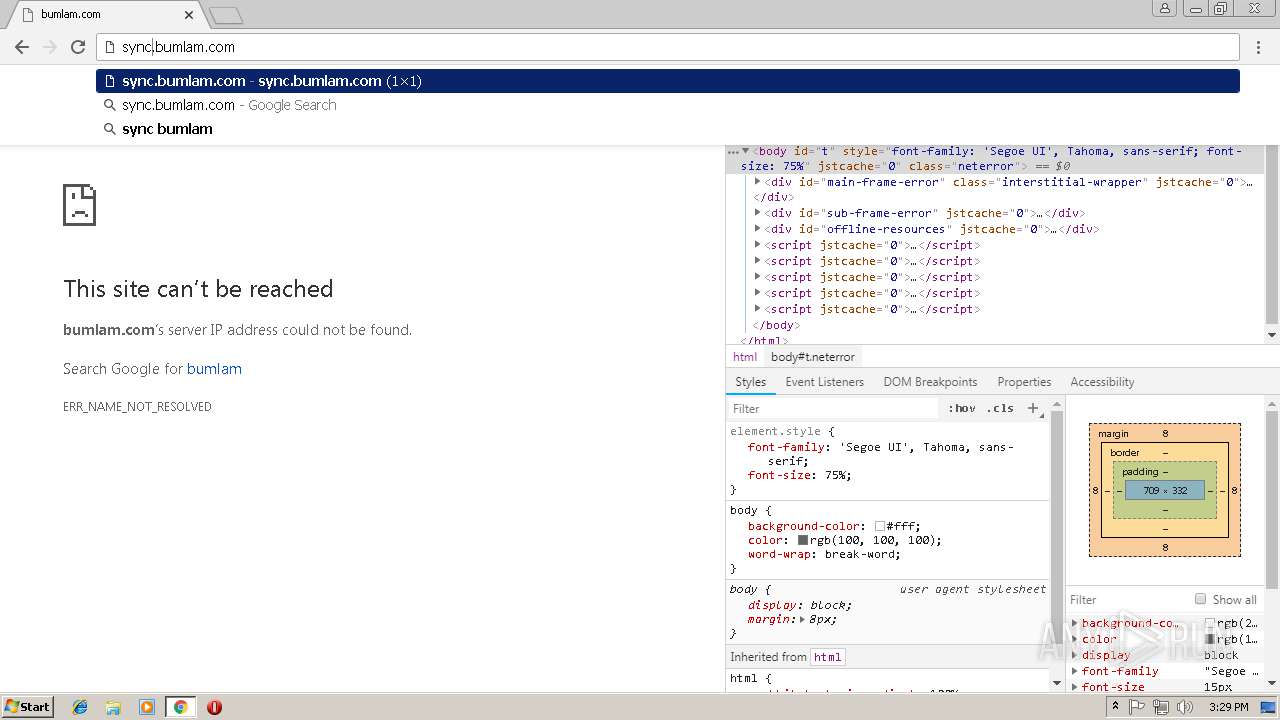Open rgb(100, 100, 100) color swatch

tap(803, 540)
